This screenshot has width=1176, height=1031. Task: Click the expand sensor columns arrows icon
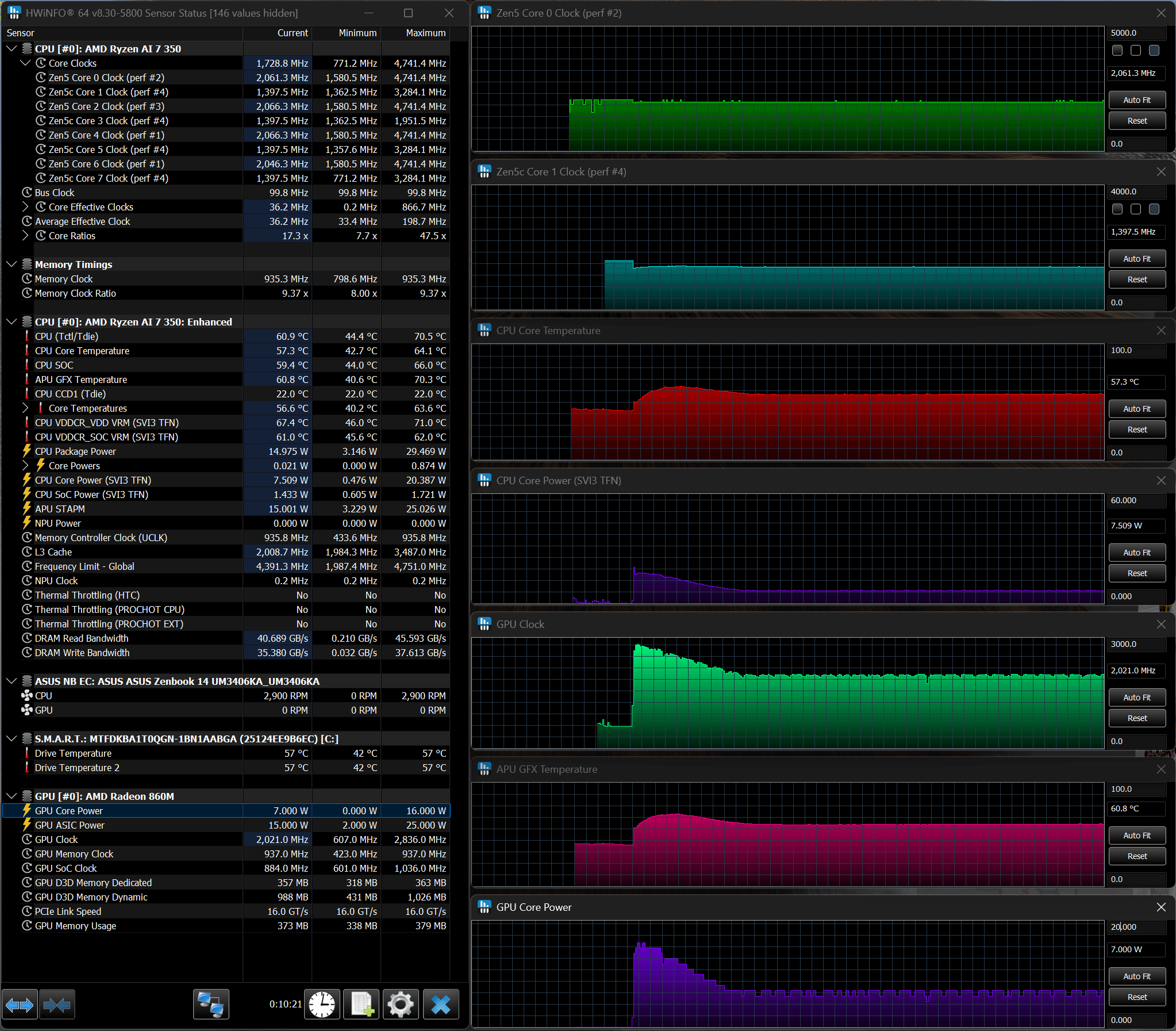coord(20,1005)
